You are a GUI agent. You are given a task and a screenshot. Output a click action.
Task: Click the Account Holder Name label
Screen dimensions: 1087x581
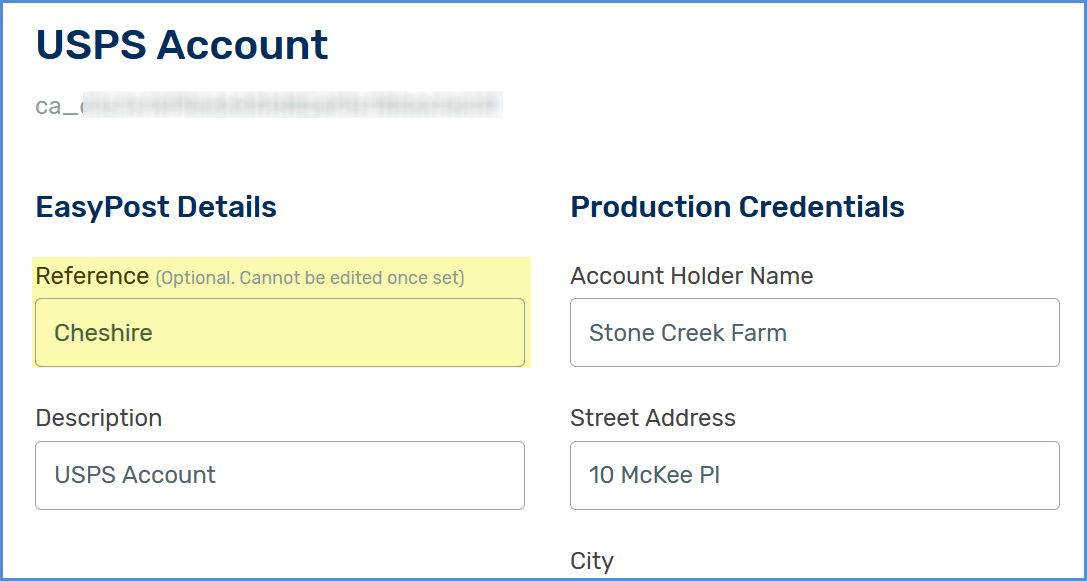pyautogui.click(x=691, y=276)
